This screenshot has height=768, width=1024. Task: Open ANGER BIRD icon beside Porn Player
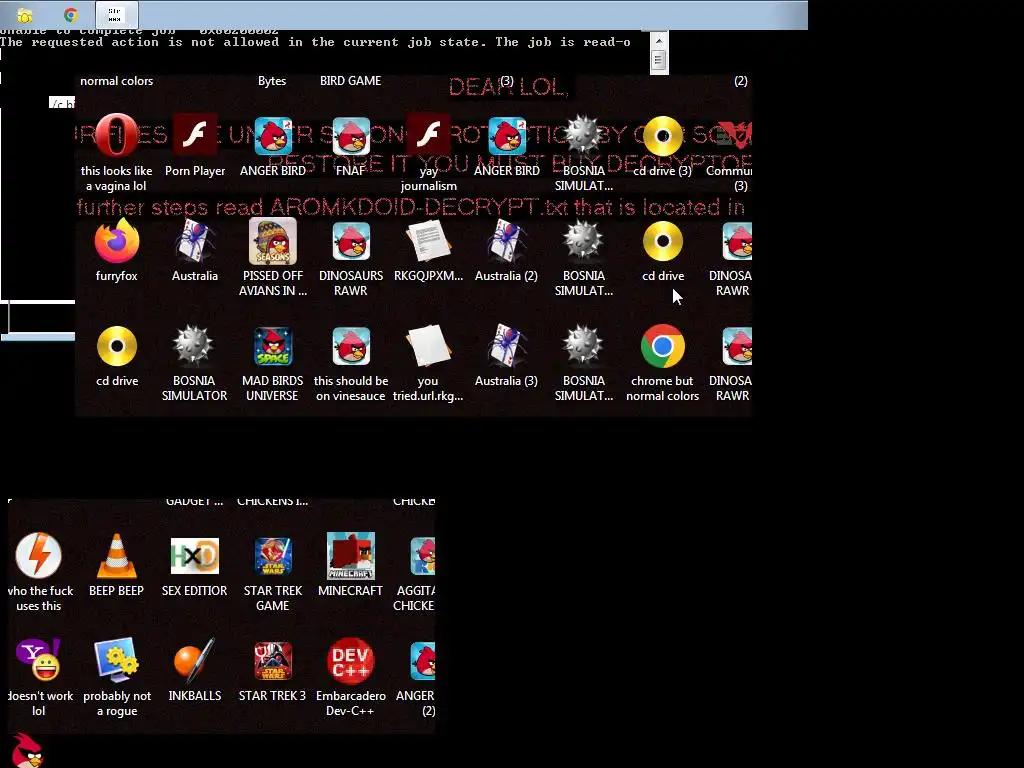click(x=273, y=135)
